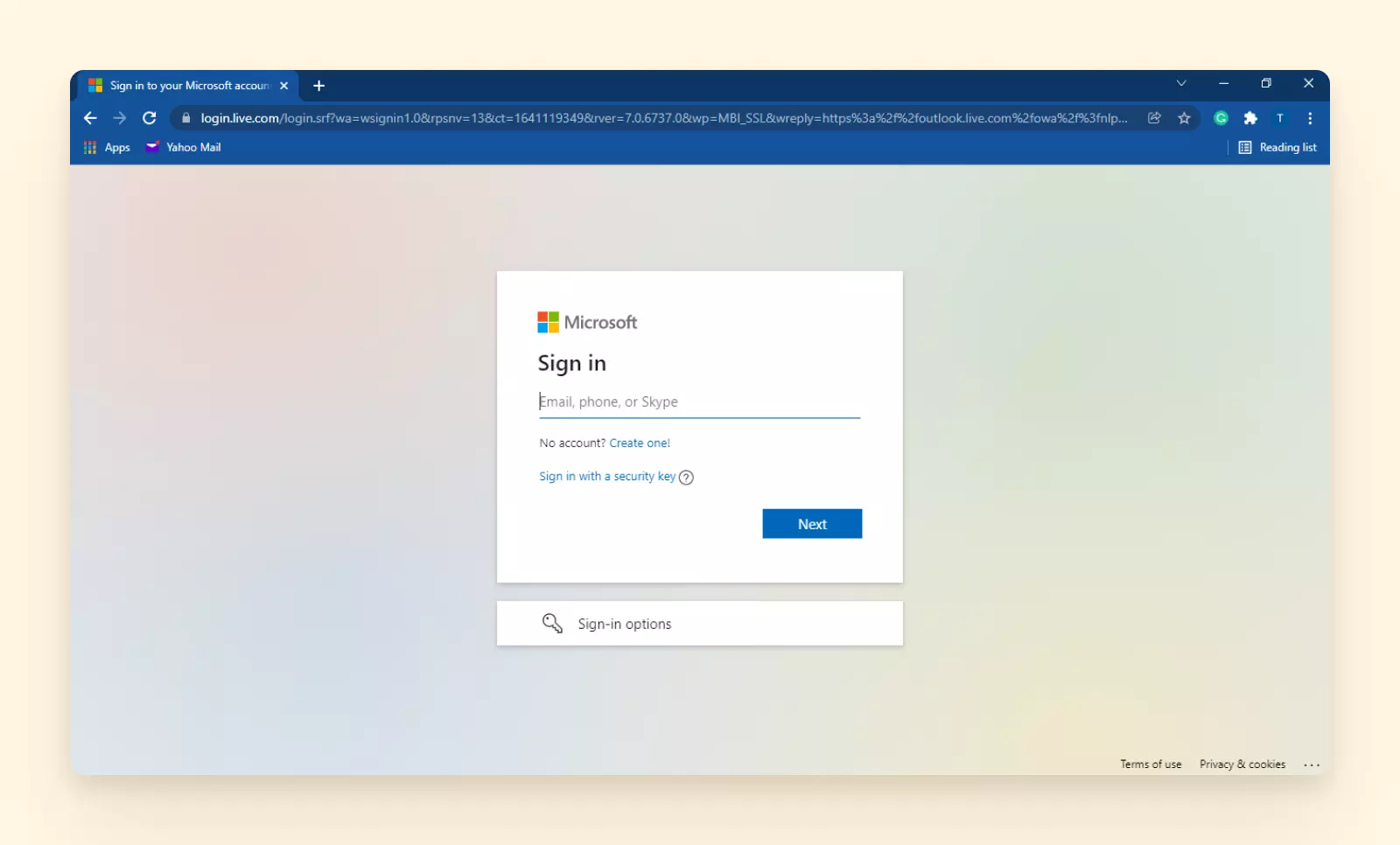Click Sign in with a security key
Screen dimensions: 1400x845
point(607,477)
